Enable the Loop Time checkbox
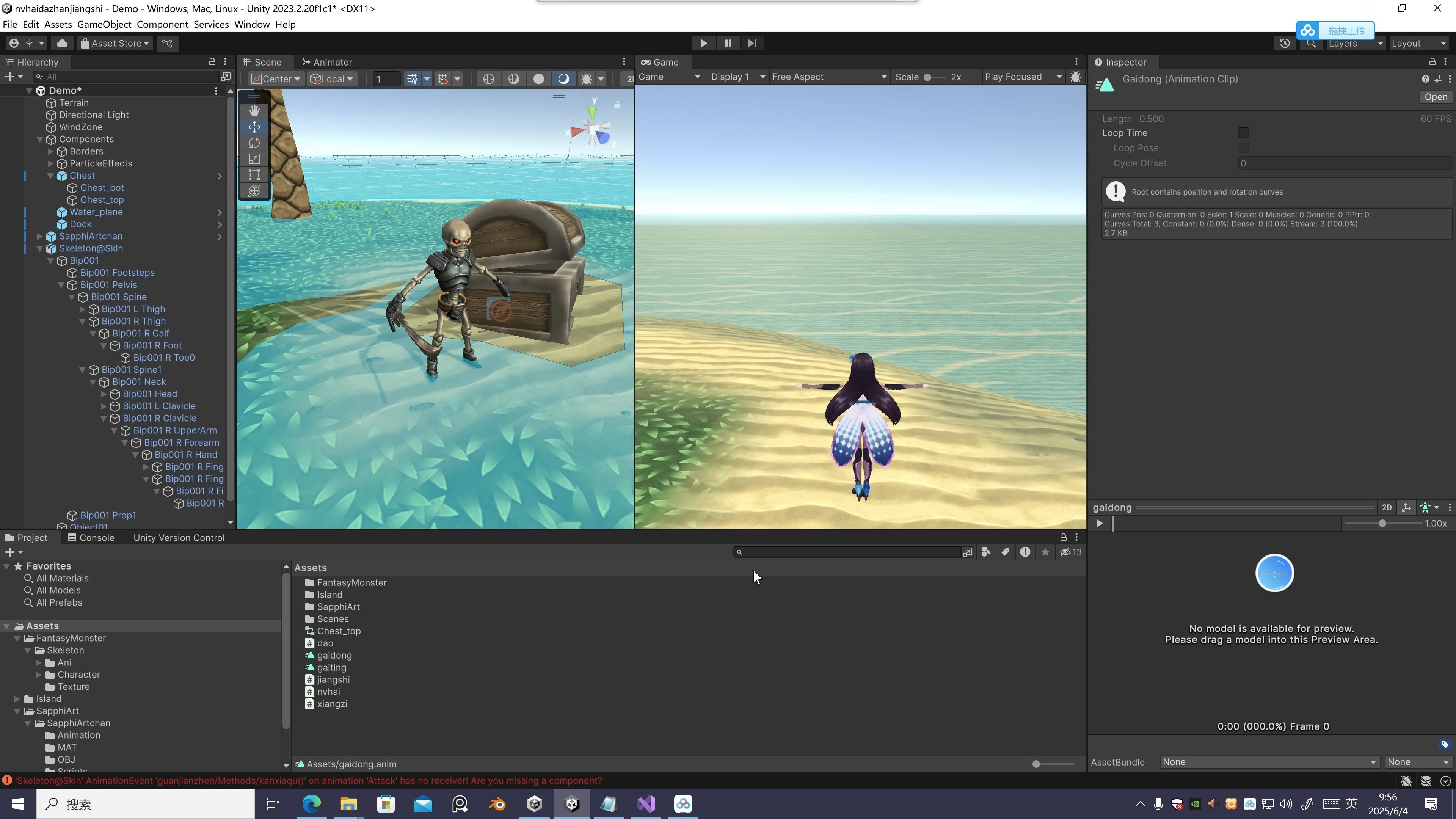 pos(1244,133)
